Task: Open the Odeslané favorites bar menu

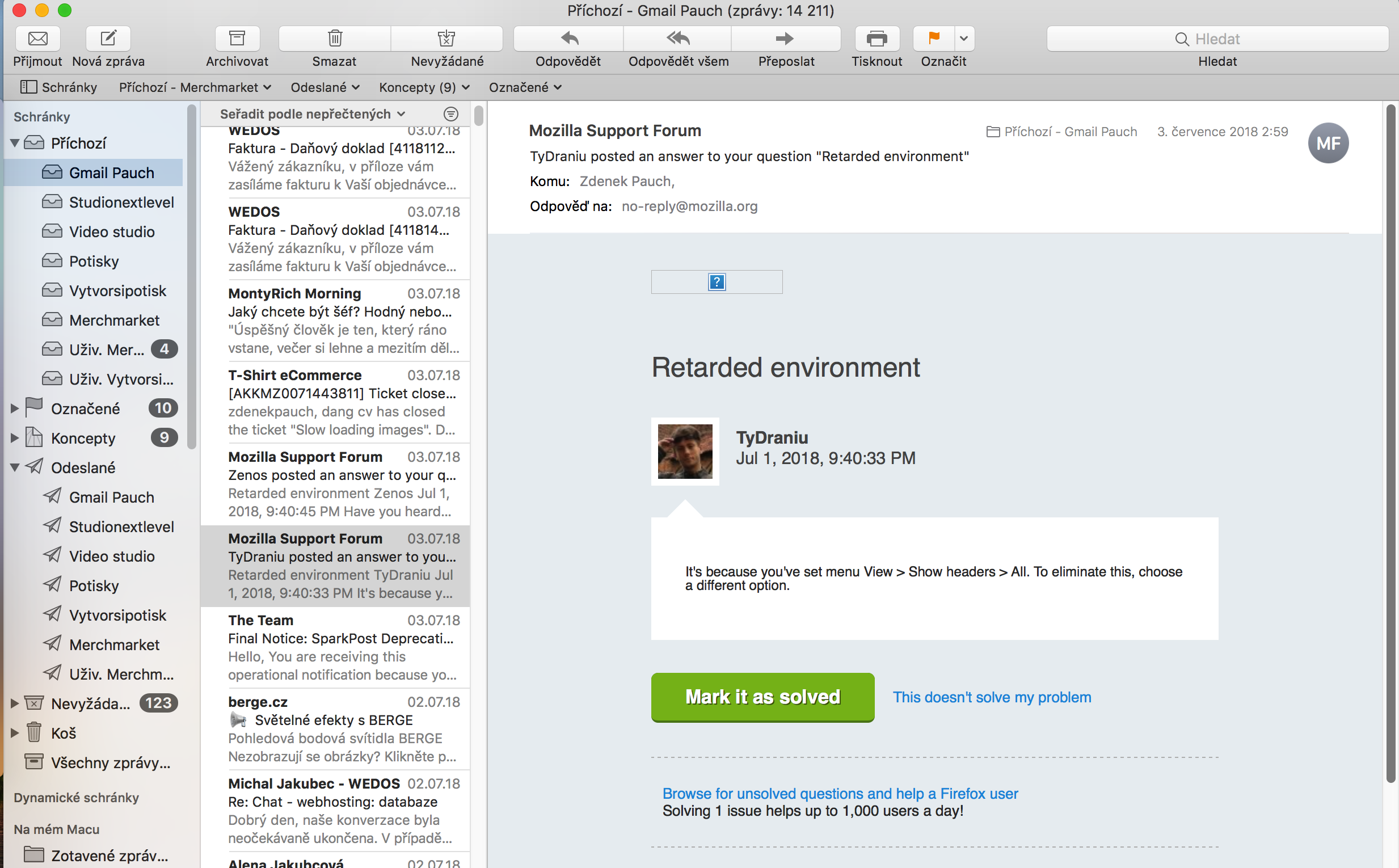Action: pyautogui.click(x=325, y=87)
